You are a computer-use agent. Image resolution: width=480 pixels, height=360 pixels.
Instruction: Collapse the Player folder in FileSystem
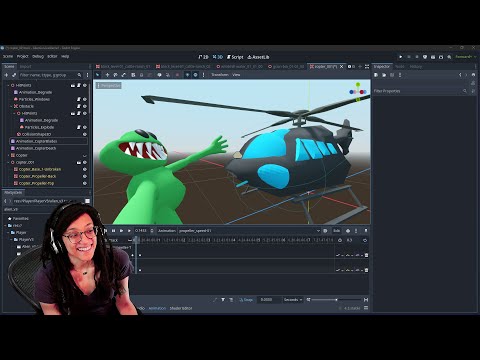point(8,233)
